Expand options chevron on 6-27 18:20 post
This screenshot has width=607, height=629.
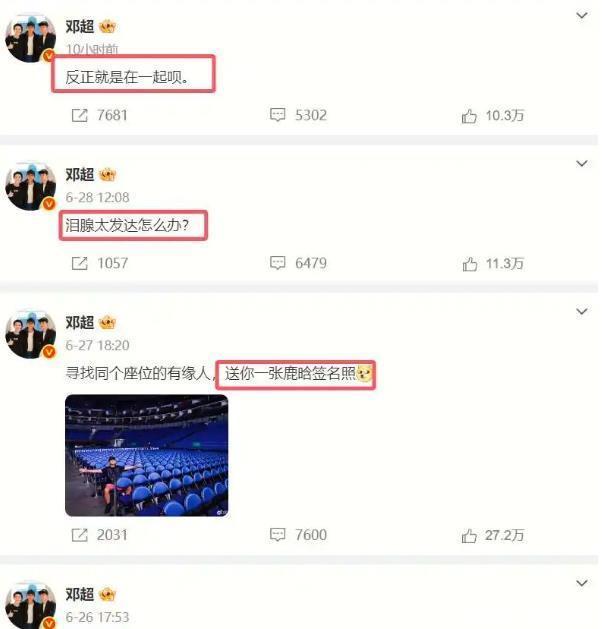coord(582,311)
